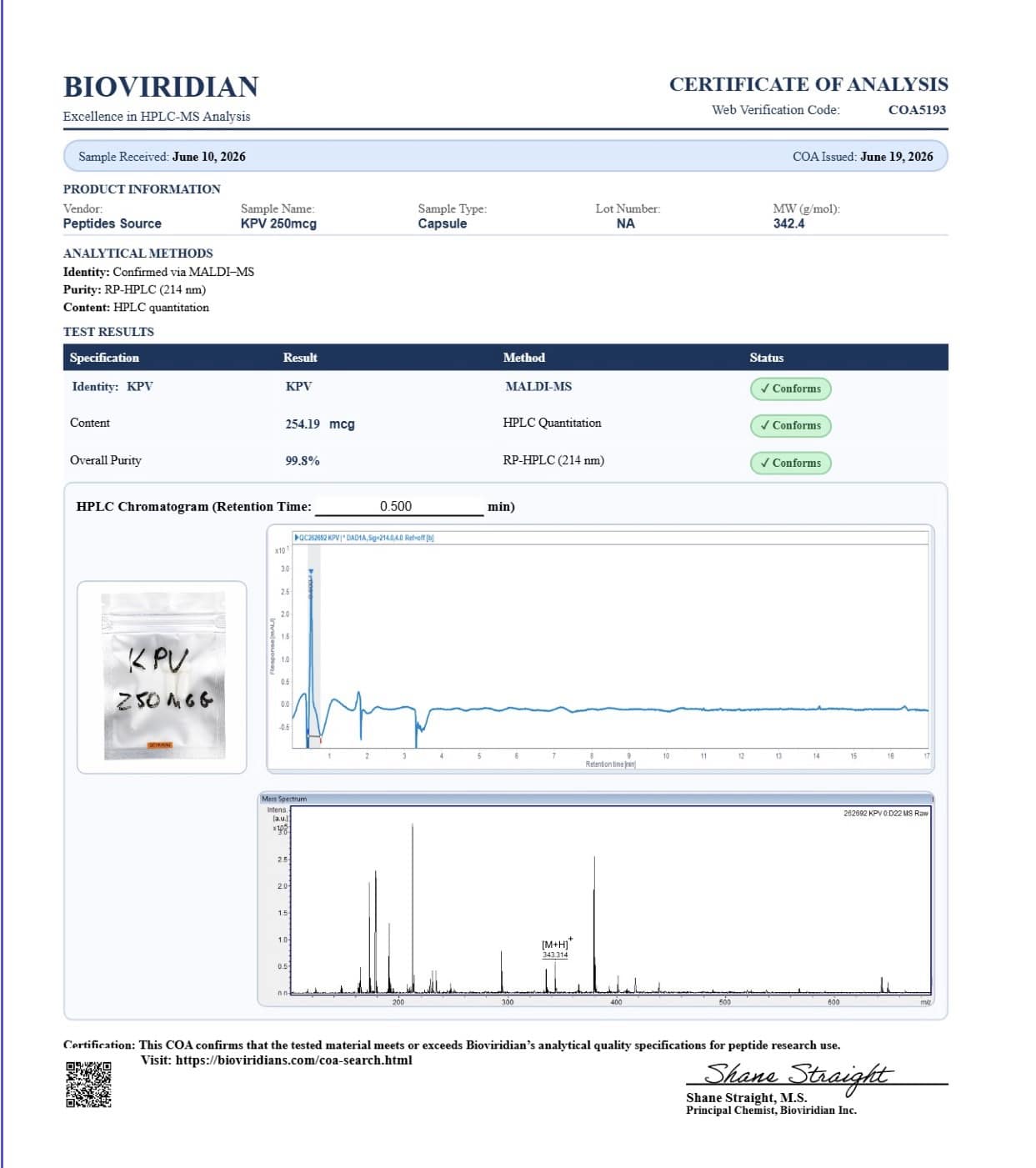Click MALDI-MS in the test results table

(538, 386)
